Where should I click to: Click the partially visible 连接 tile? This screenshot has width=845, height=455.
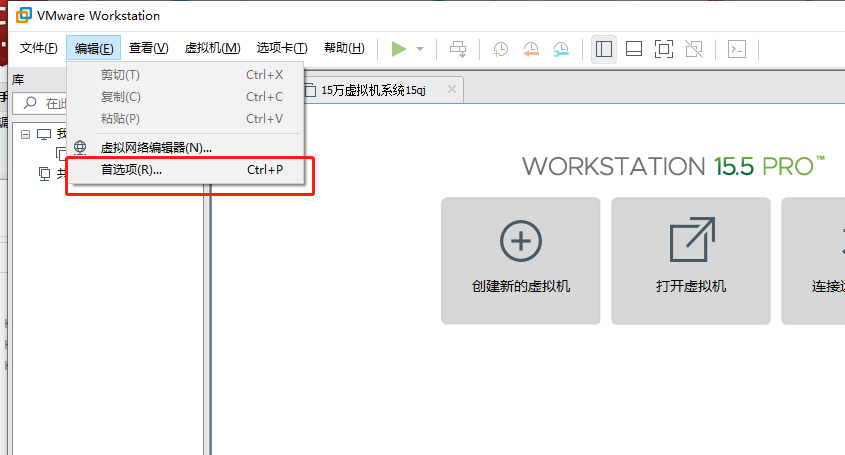tap(813, 260)
